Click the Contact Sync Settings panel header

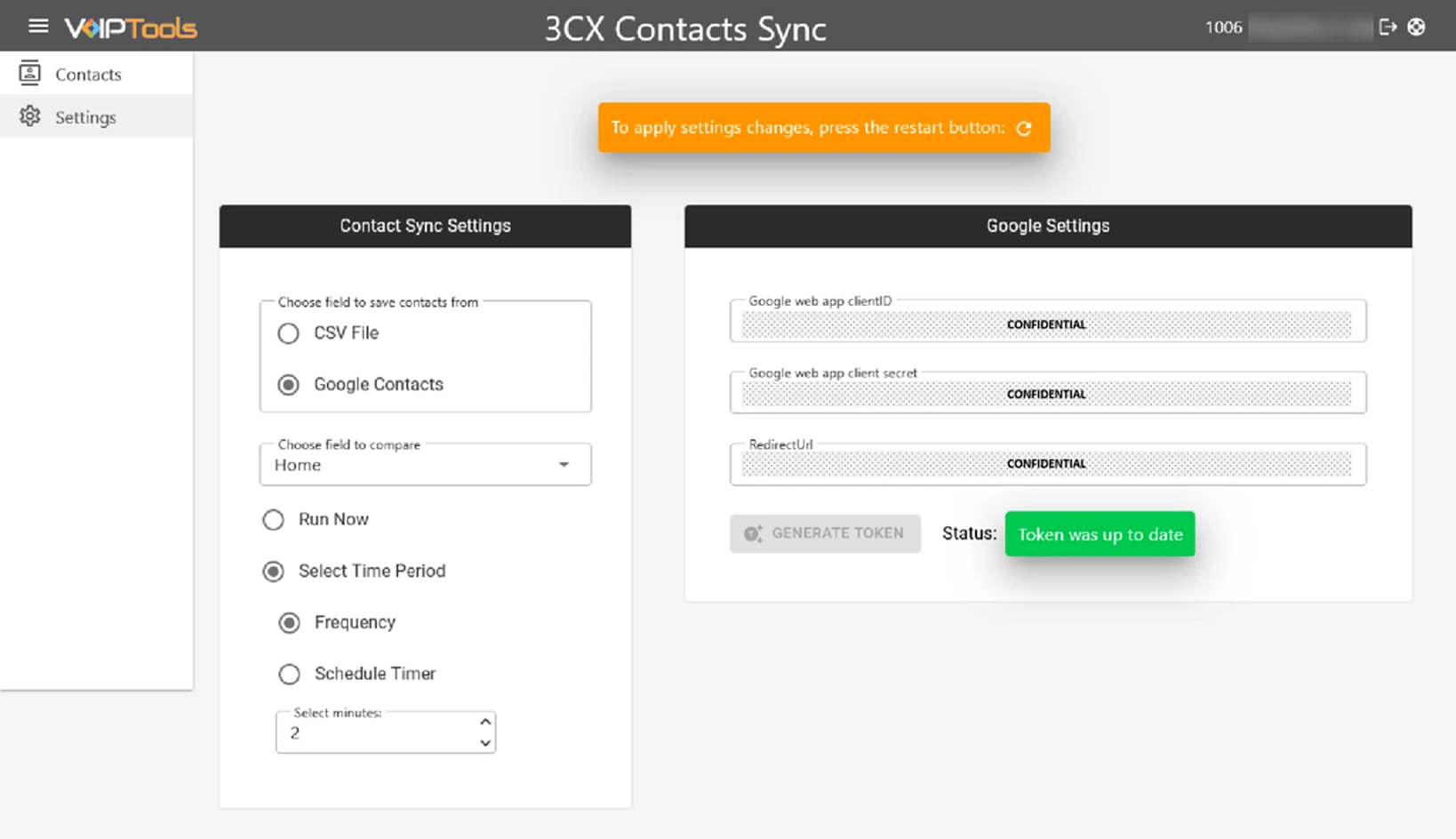coord(425,226)
